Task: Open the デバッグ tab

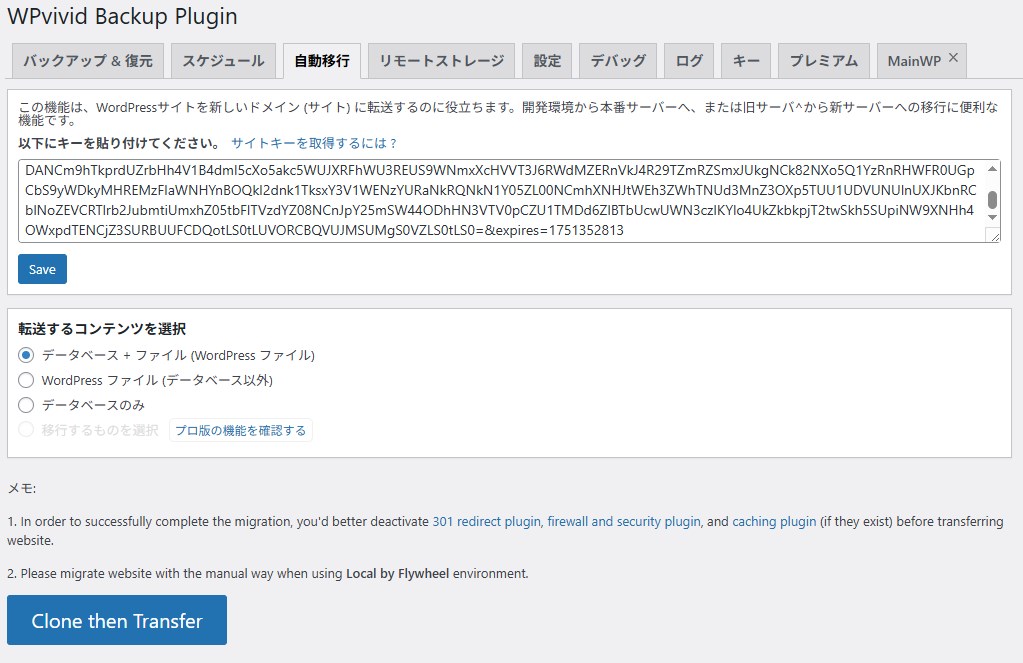Action: [x=618, y=61]
